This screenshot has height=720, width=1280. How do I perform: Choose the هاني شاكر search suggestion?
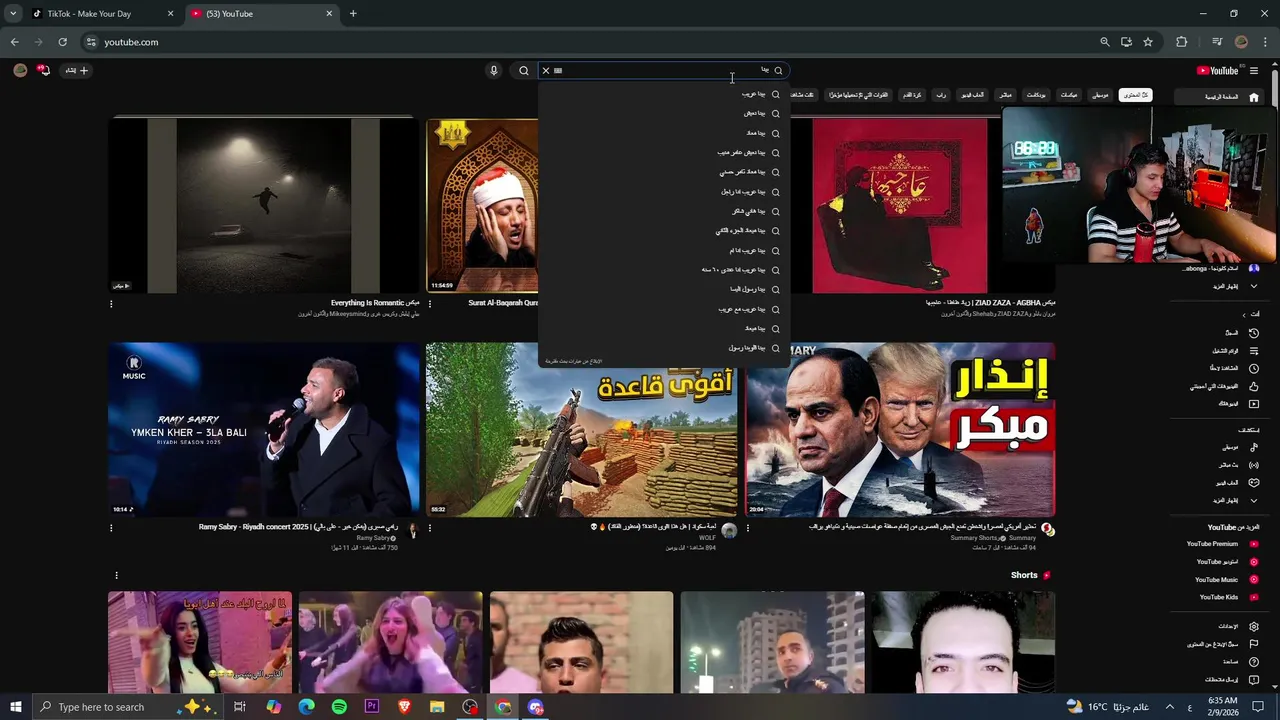click(664, 211)
